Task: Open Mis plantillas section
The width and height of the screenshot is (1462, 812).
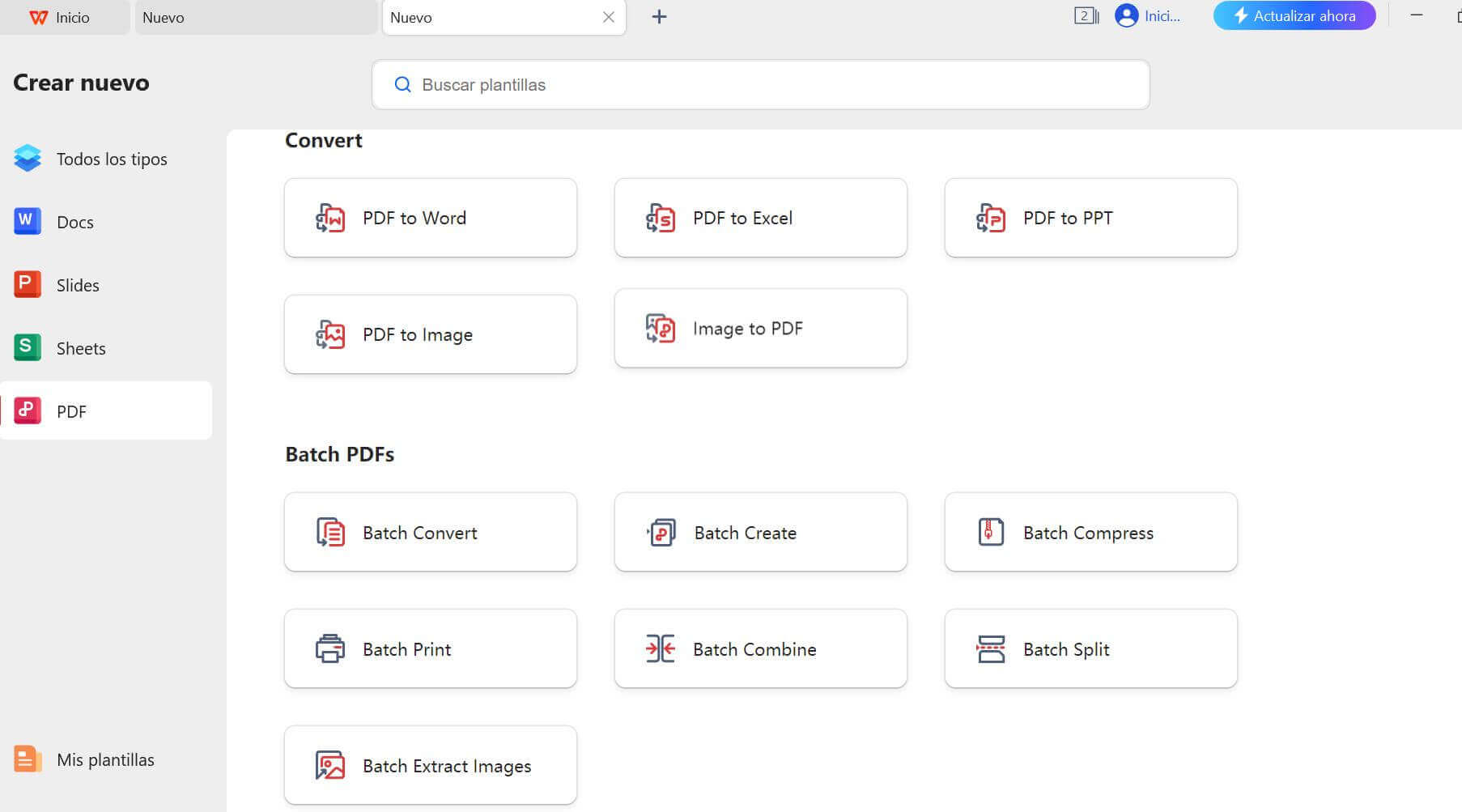Action: pos(105,759)
